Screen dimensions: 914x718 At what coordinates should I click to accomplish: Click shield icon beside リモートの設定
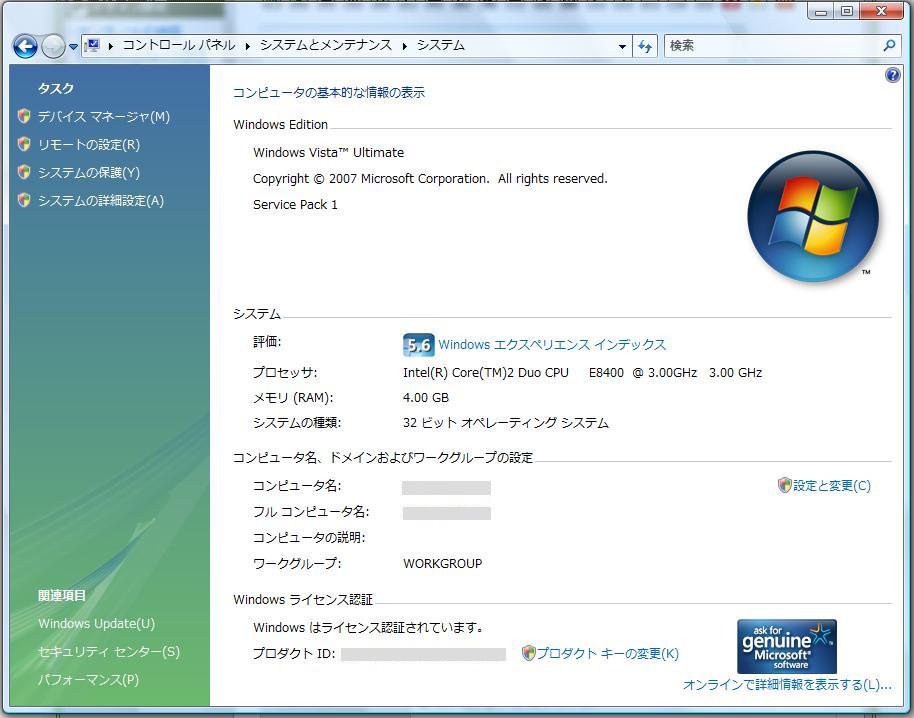(x=24, y=144)
